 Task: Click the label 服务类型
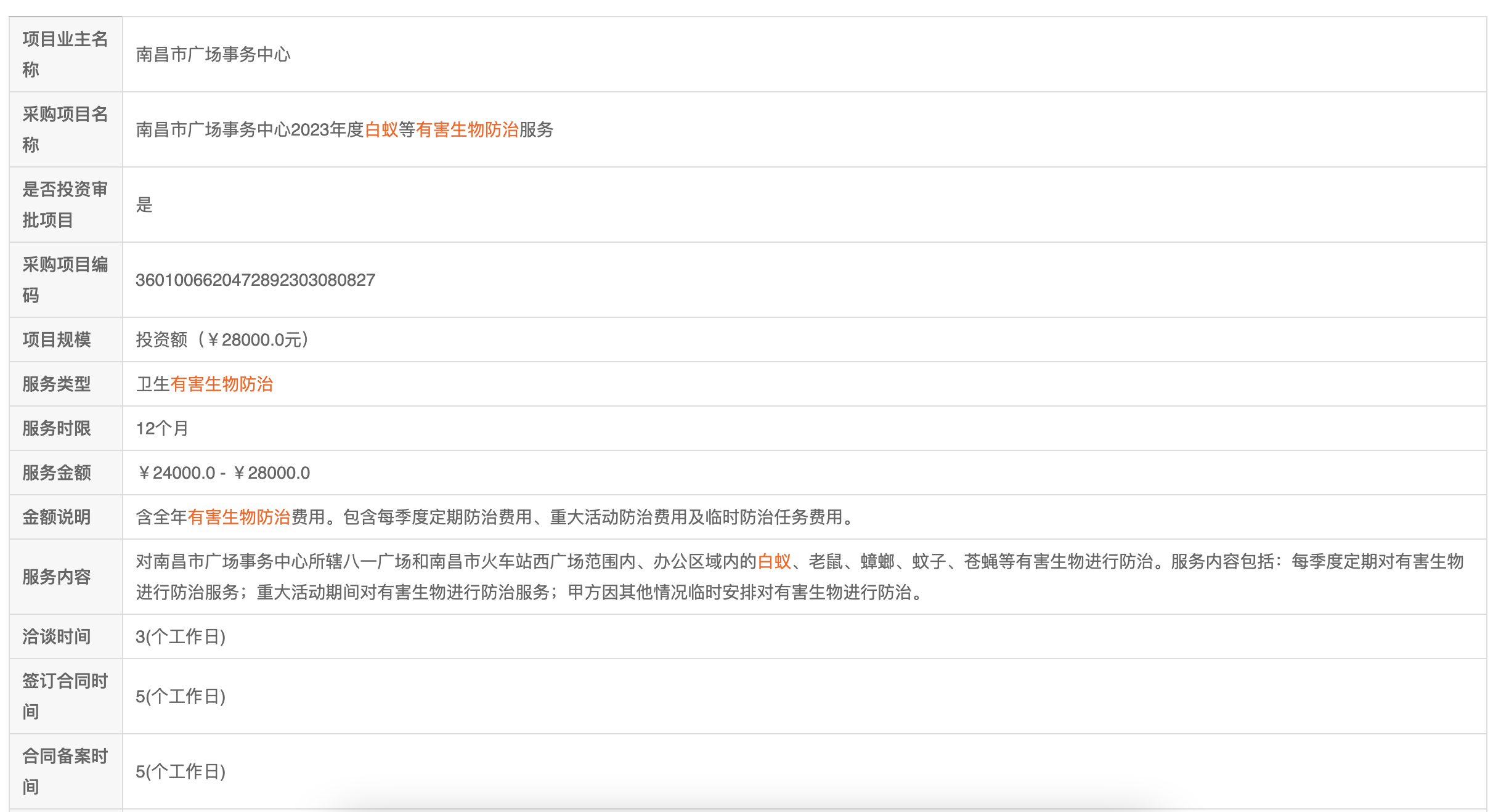pyautogui.click(x=57, y=384)
